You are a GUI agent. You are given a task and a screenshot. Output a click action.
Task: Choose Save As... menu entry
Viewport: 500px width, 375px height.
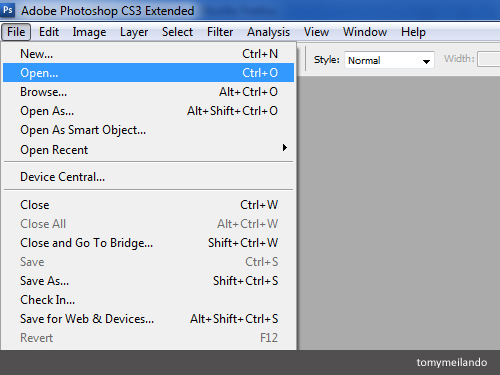148,281
